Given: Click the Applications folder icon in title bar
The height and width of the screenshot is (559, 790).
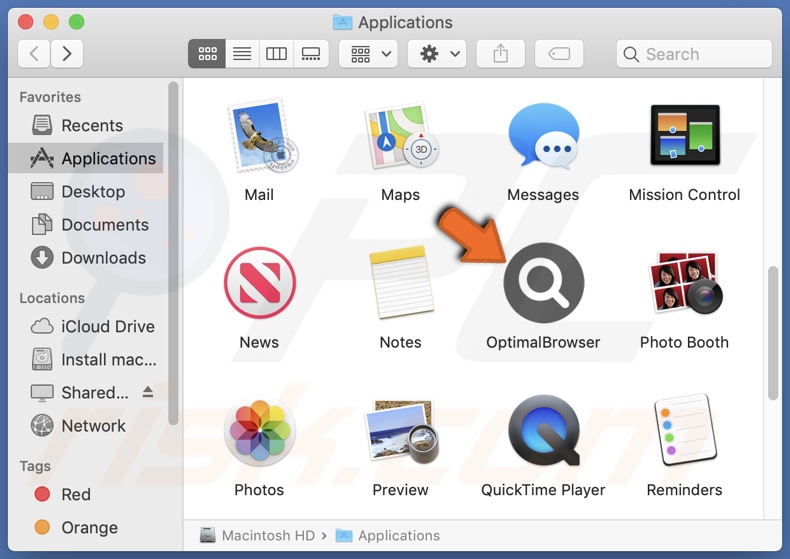Looking at the screenshot, I should click(x=343, y=22).
